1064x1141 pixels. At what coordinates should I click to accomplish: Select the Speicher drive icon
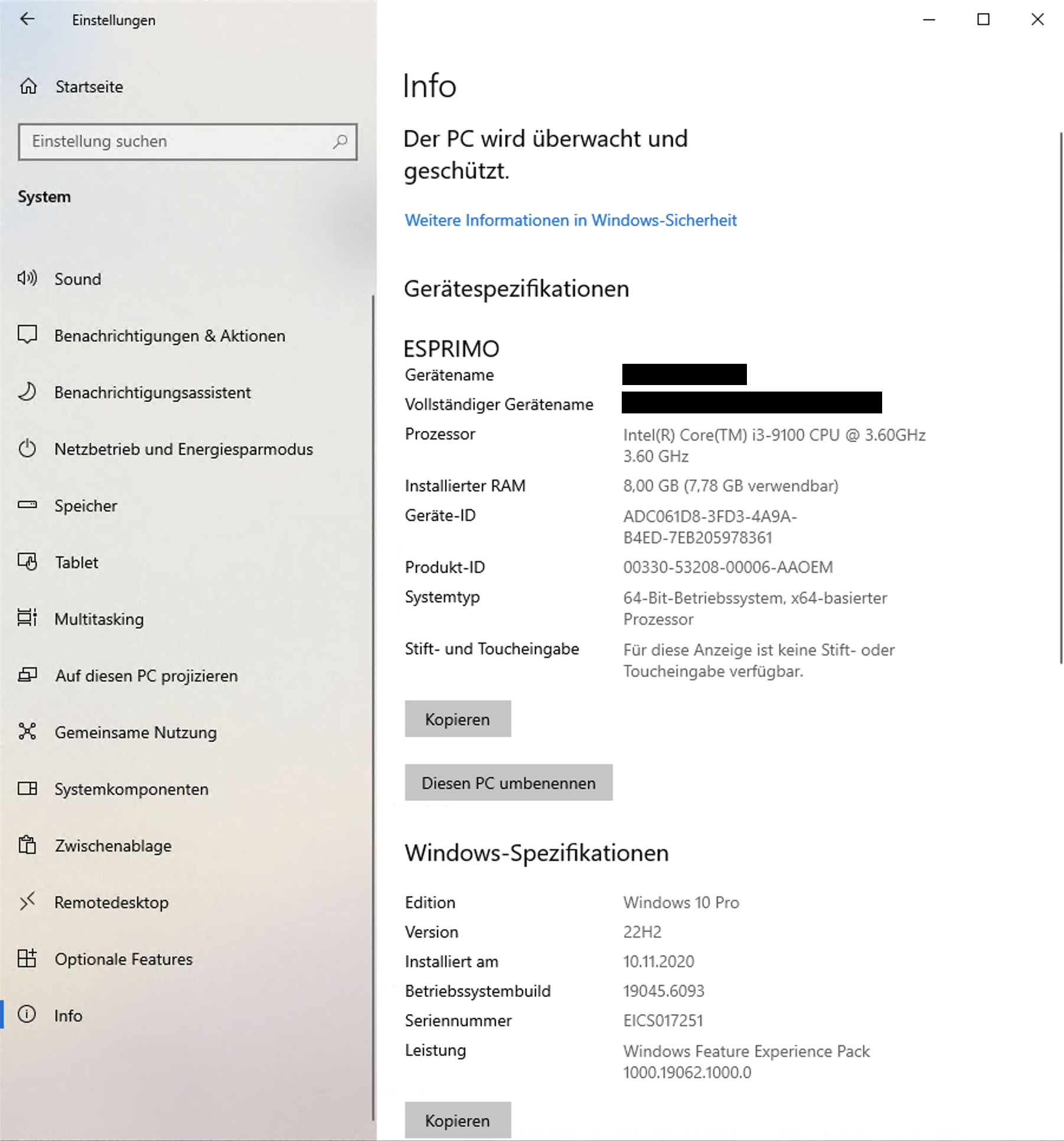tap(27, 505)
